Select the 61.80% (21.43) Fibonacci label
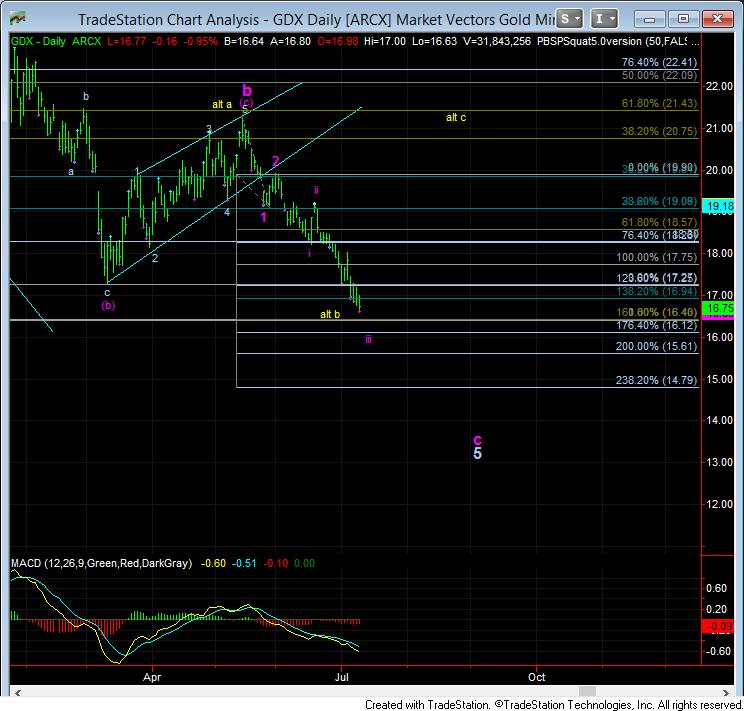 pos(659,103)
